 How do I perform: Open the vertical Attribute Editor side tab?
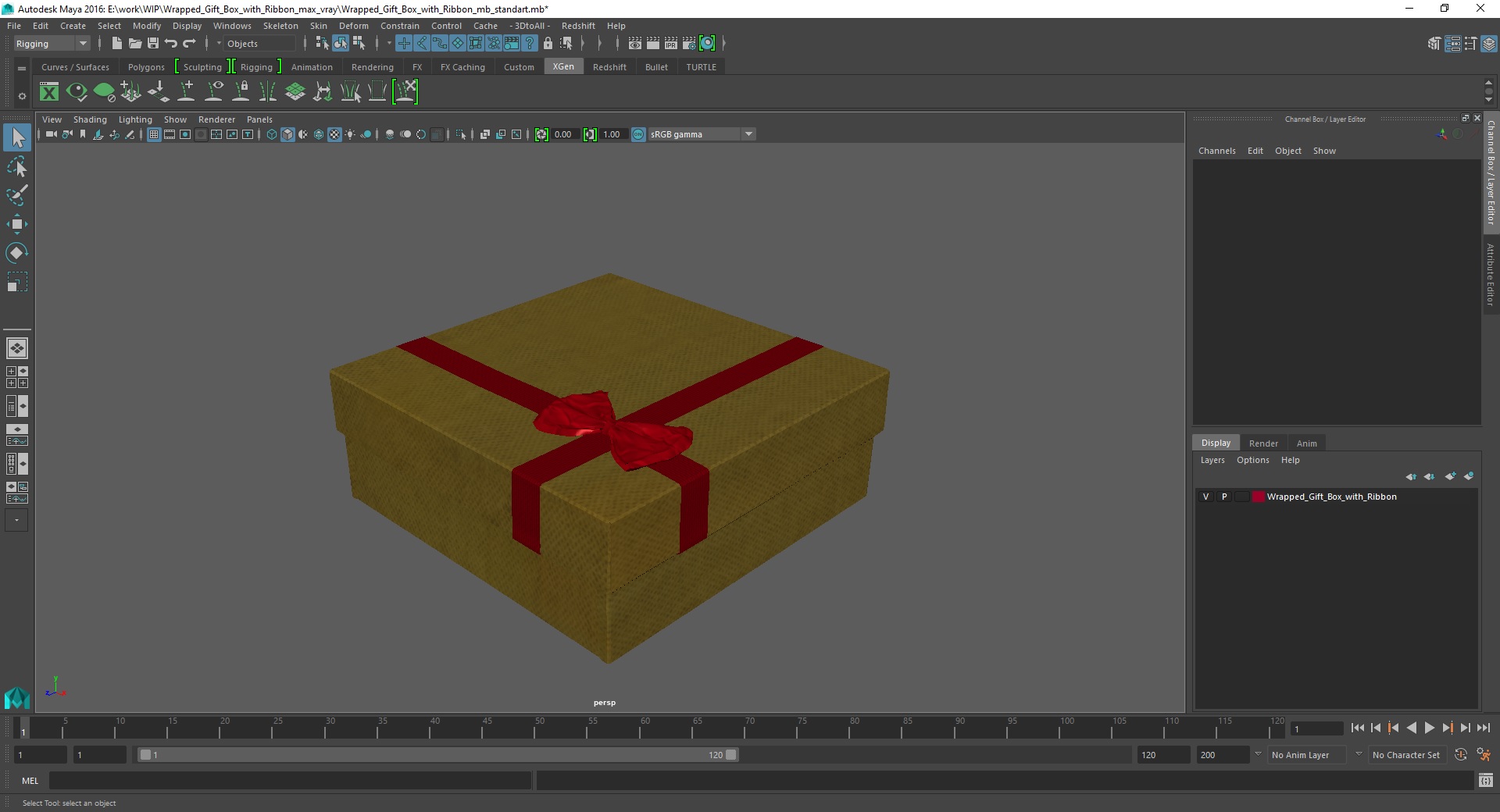(1491, 274)
